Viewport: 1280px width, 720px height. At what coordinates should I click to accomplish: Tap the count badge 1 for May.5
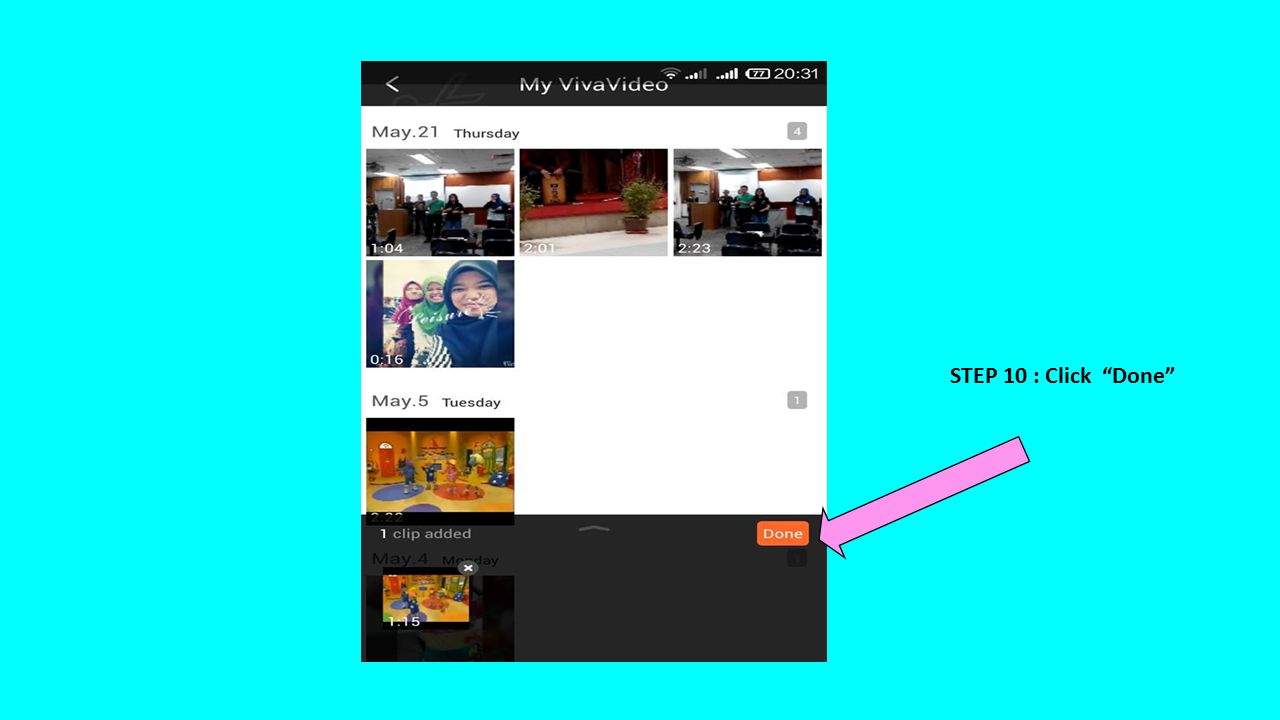[x=797, y=400]
